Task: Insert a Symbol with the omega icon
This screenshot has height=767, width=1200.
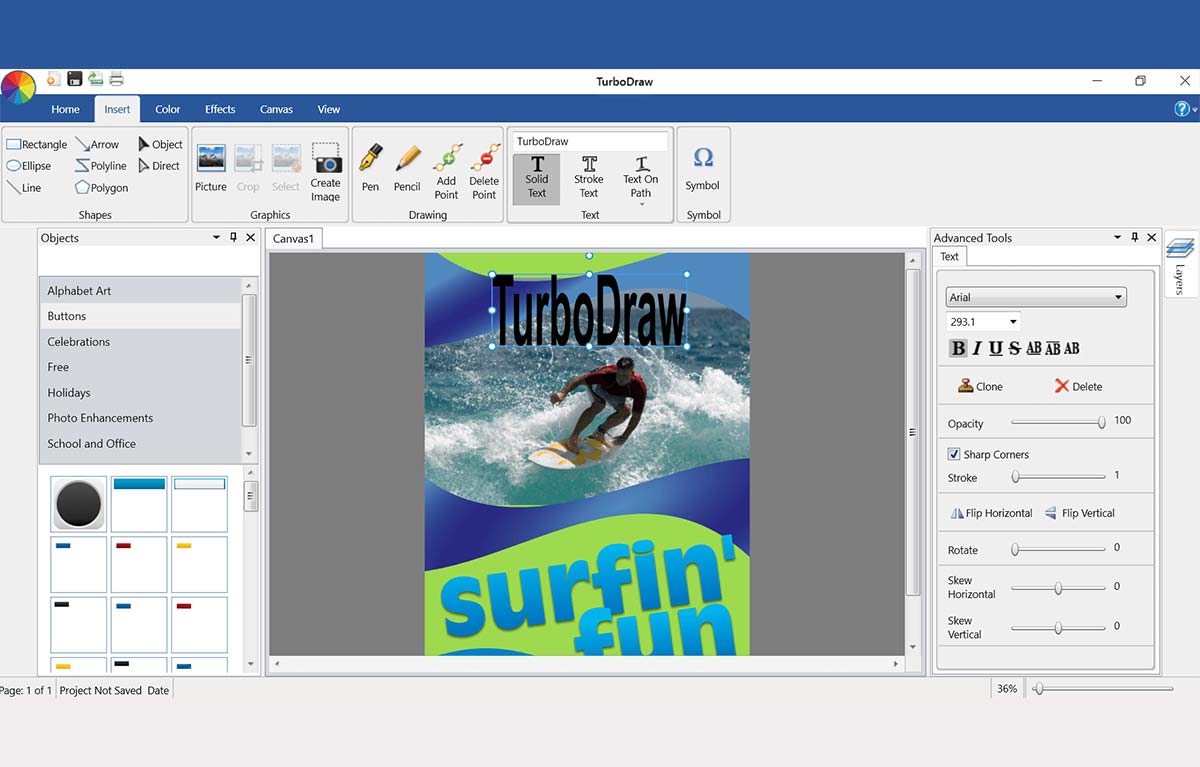Action: (x=703, y=169)
